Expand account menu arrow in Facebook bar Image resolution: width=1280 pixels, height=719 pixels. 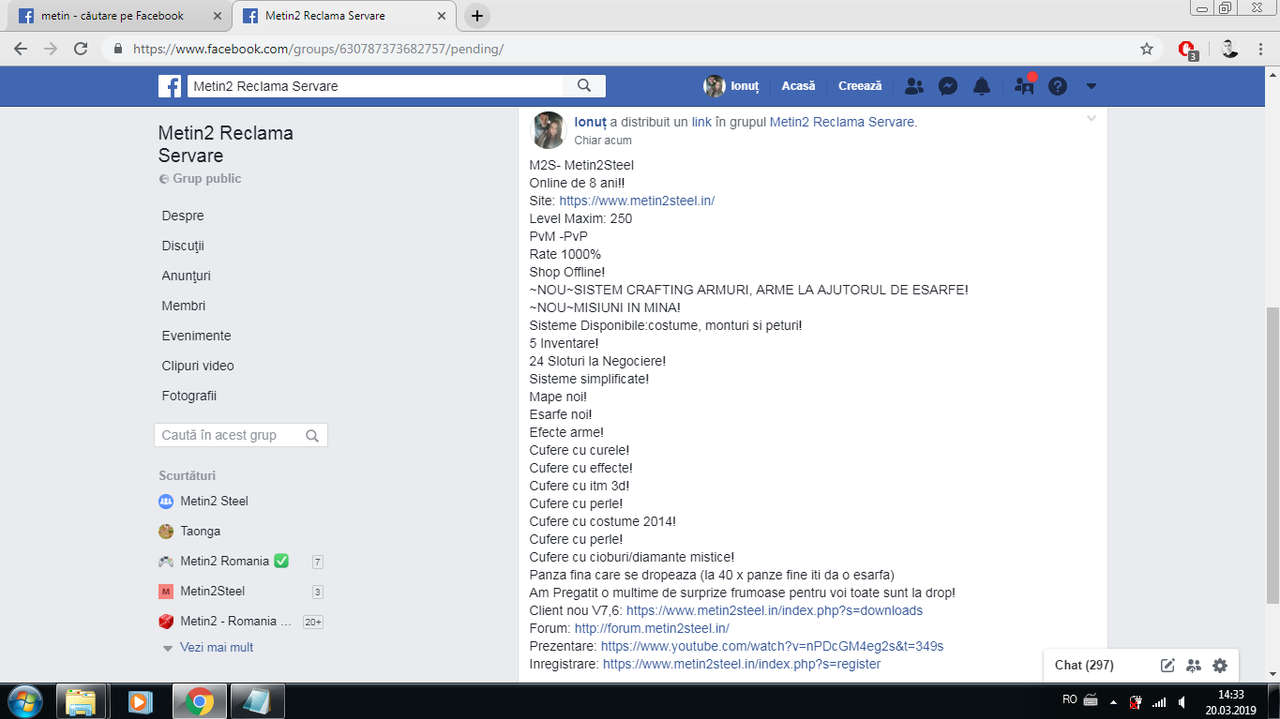pyautogui.click(x=1091, y=86)
